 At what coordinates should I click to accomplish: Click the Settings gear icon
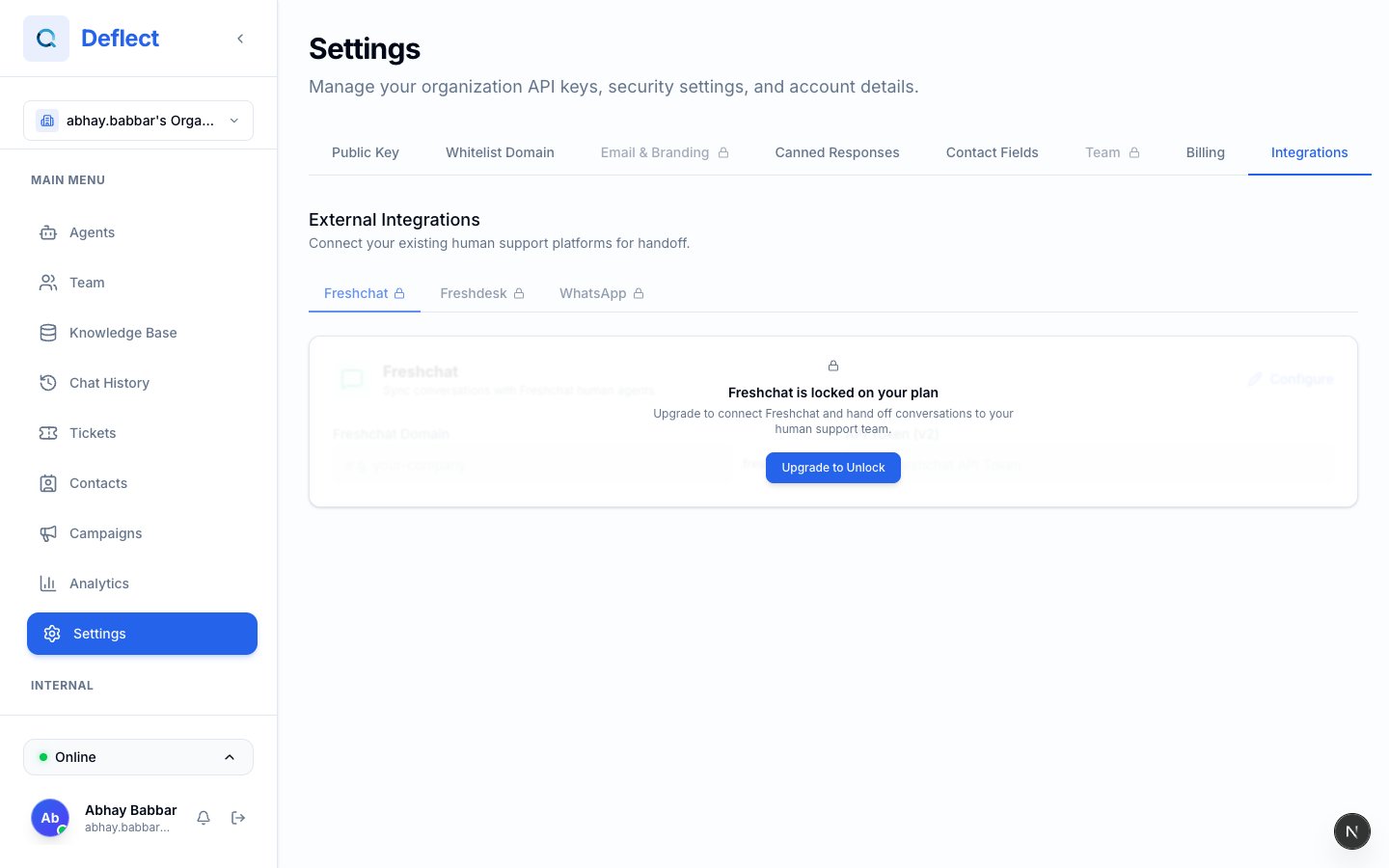pyautogui.click(x=52, y=634)
